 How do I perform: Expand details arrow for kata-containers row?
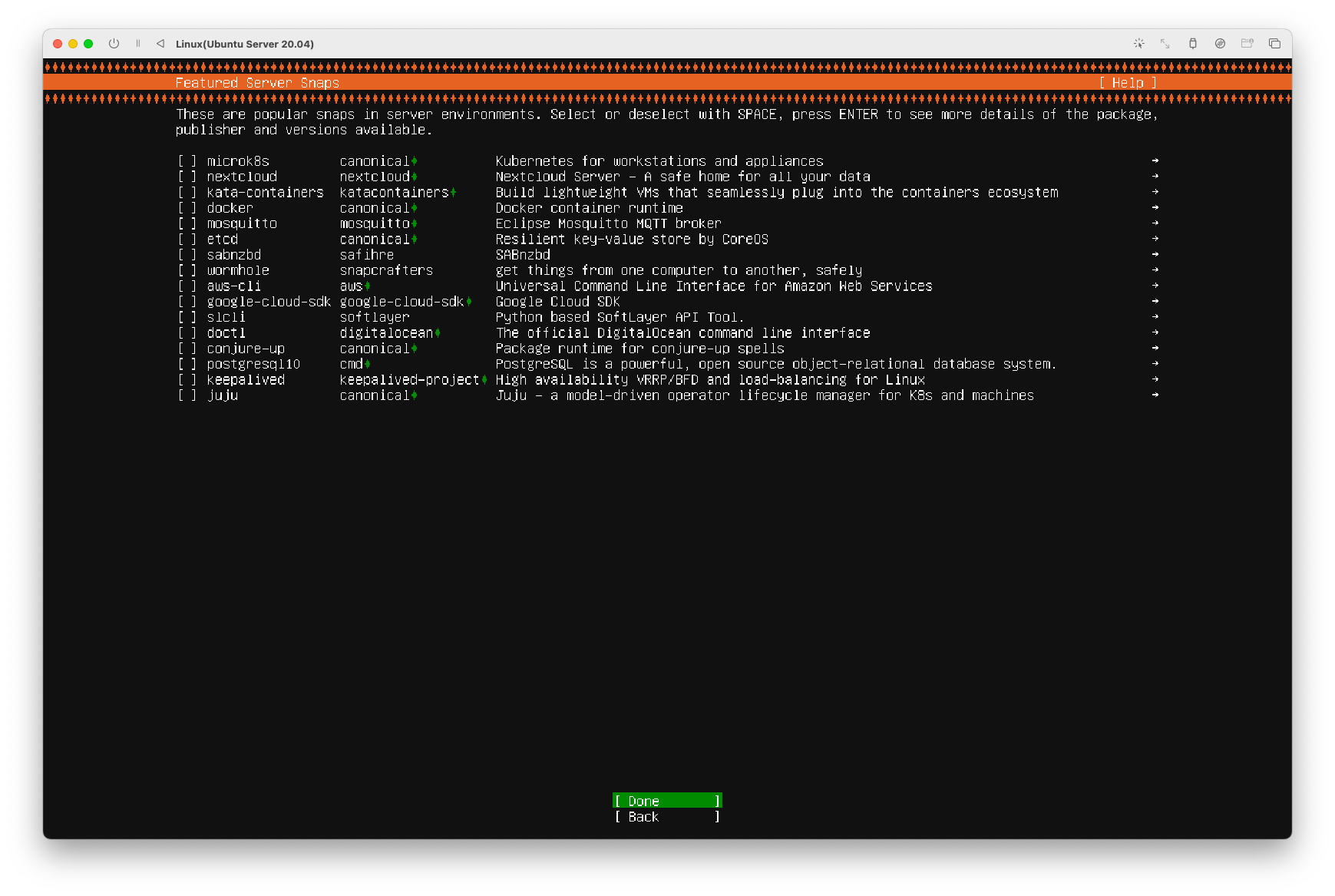pyautogui.click(x=1155, y=192)
